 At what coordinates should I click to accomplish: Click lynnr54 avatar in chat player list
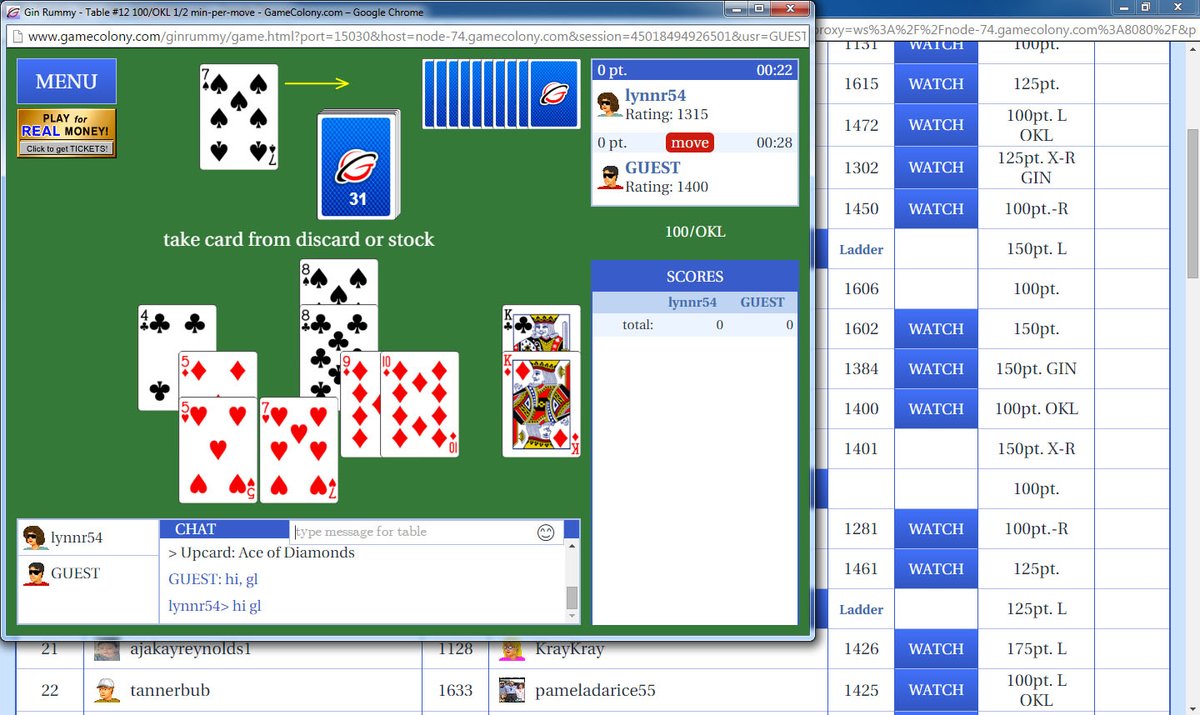[36, 537]
